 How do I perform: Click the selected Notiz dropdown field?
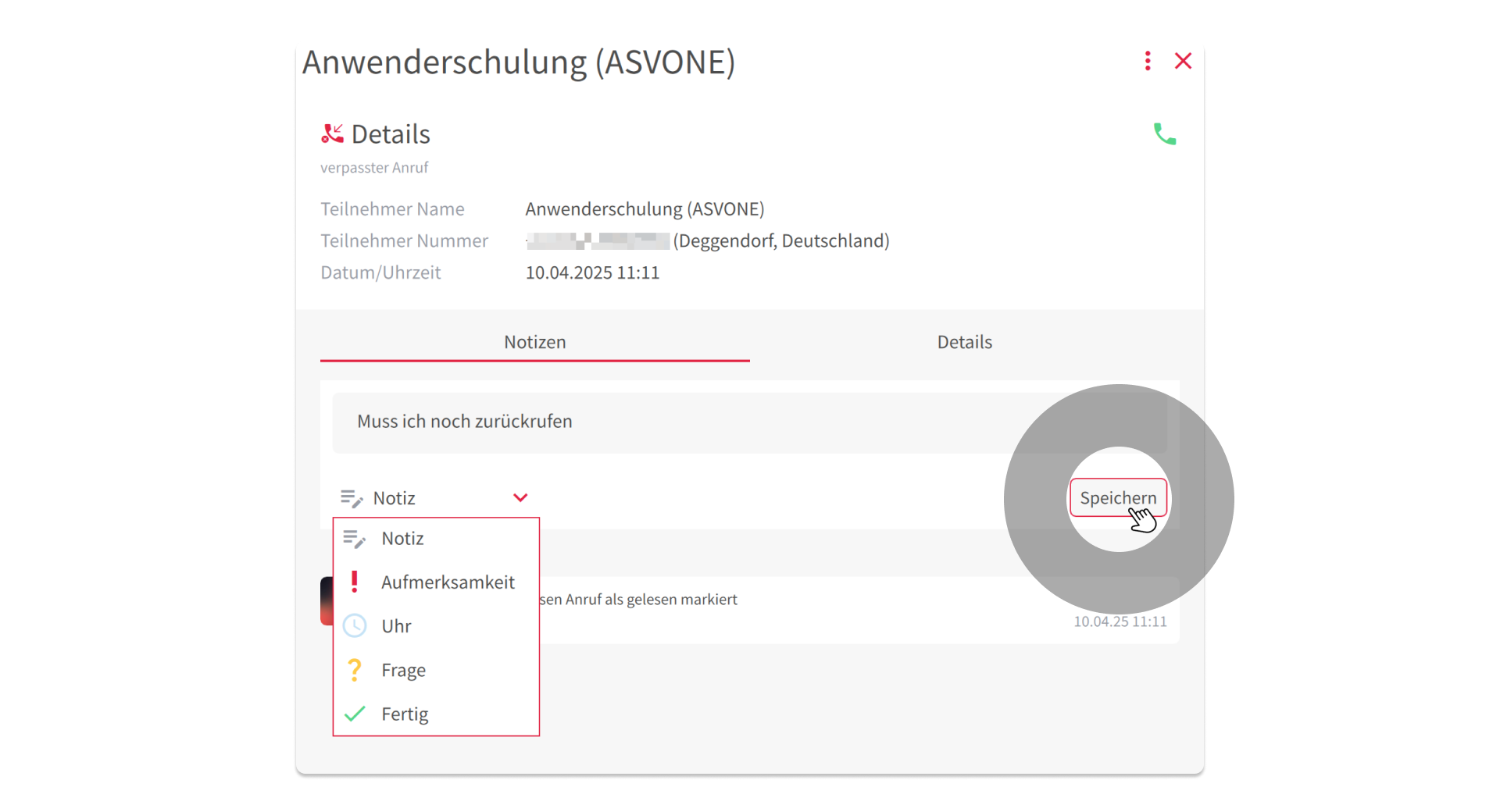[422, 498]
